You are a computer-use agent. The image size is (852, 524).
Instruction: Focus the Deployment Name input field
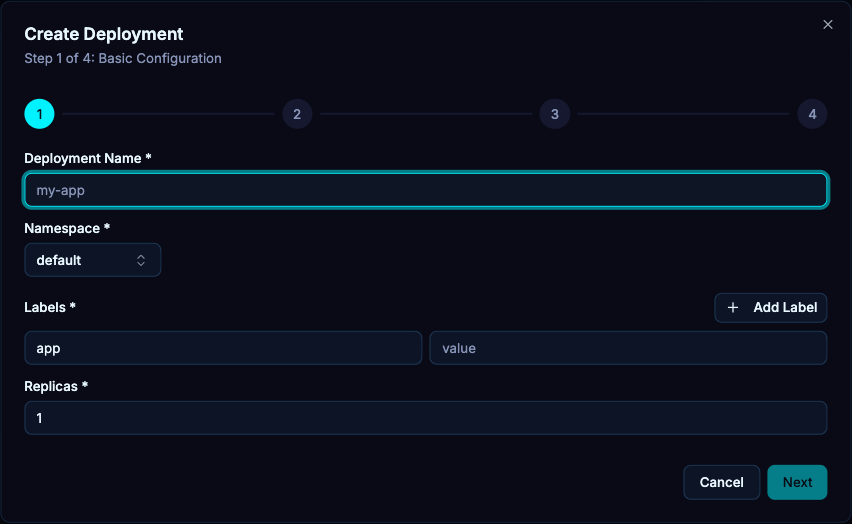[426, 190]
